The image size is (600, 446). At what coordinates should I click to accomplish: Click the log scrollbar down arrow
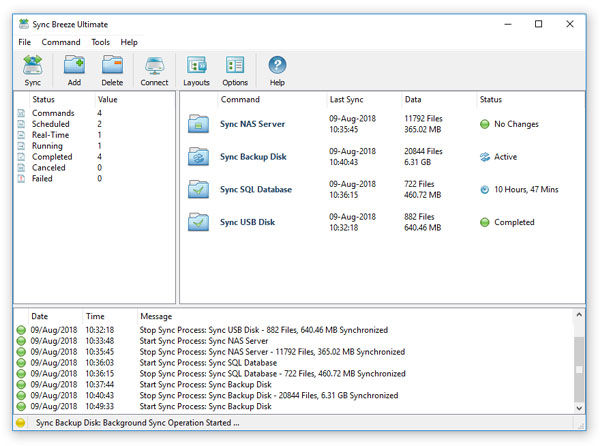pyautogui.click(x=579, y=408)
